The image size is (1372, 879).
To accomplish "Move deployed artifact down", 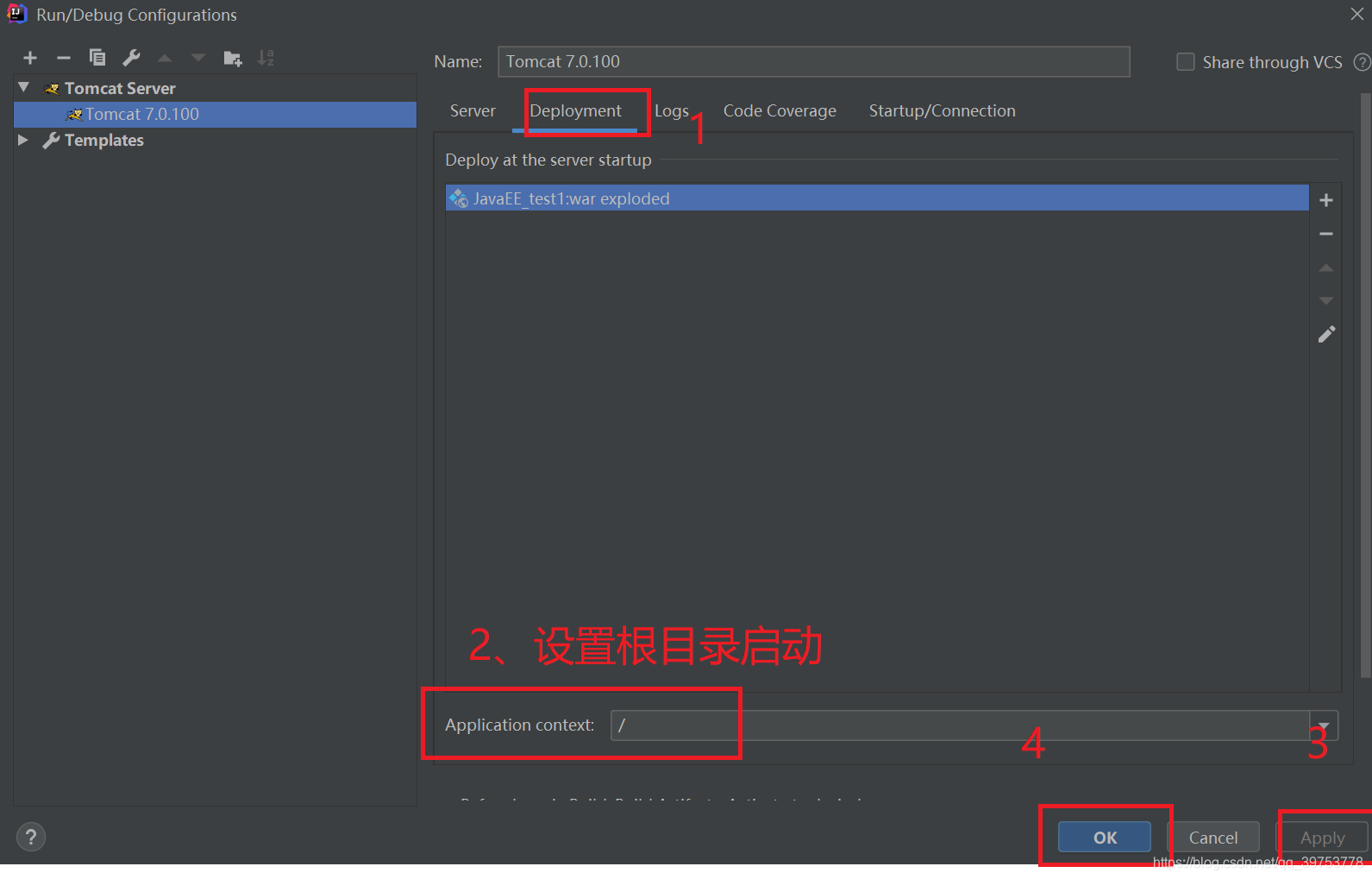I will point(1326,300).
